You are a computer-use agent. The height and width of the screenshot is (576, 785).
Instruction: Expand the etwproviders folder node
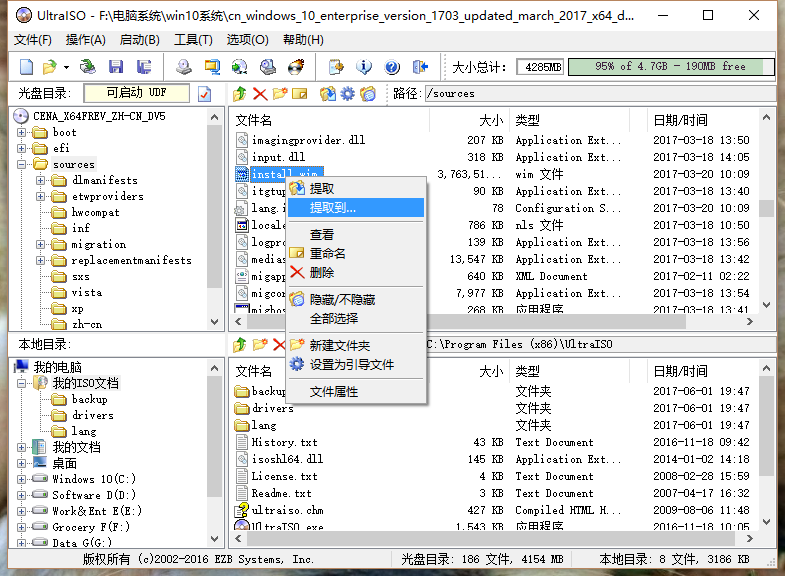[x=41, y=197]
